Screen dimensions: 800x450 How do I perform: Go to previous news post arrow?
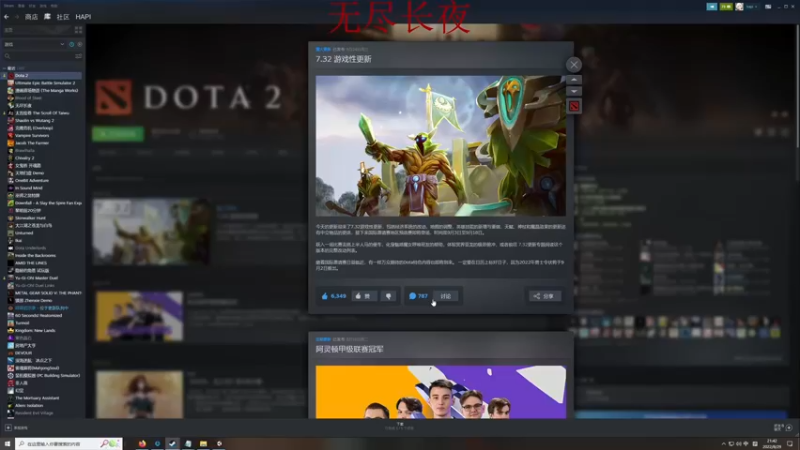(x=573, y=80)
